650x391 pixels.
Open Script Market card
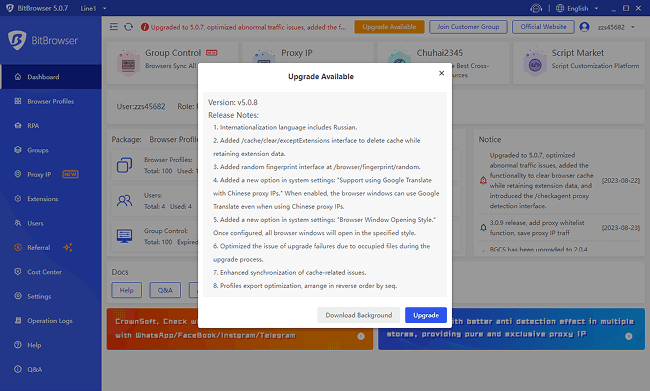click(579, 63)
